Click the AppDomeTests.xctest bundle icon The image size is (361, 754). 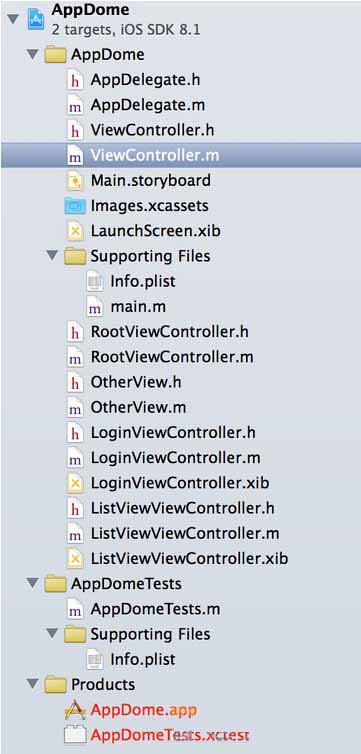[75, 735]
